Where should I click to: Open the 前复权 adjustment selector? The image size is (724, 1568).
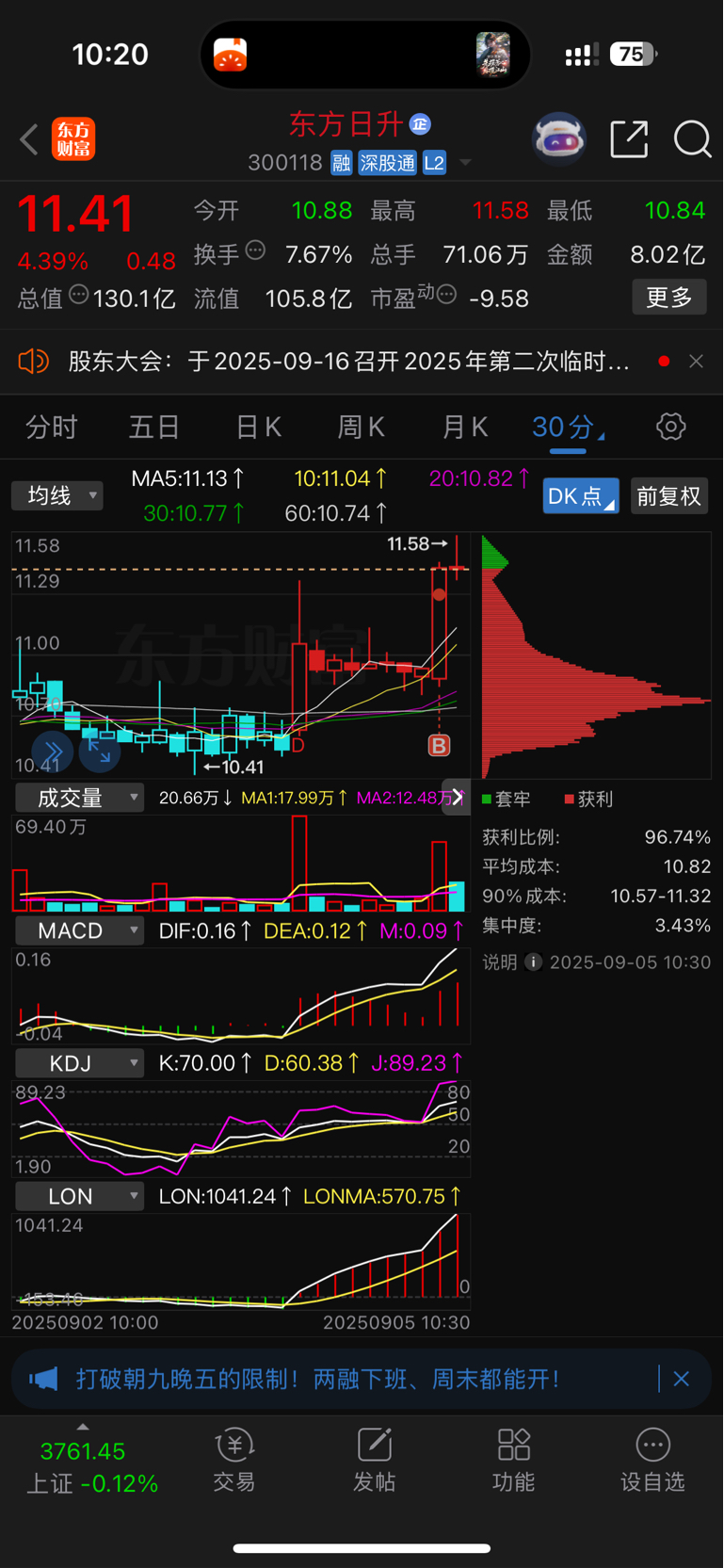pos(668,495)
